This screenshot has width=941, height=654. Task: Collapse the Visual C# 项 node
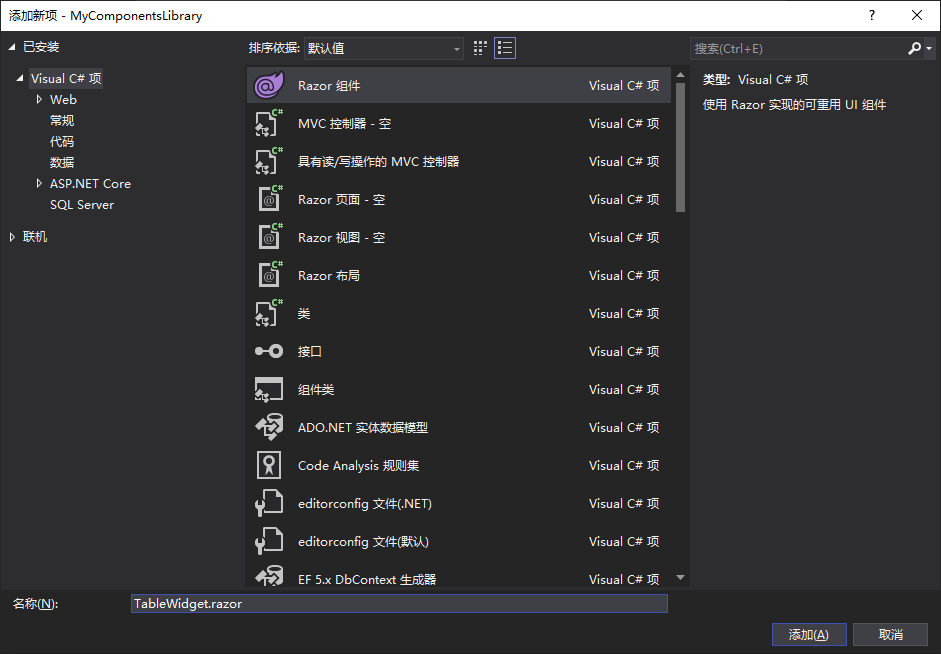[20, 78]
